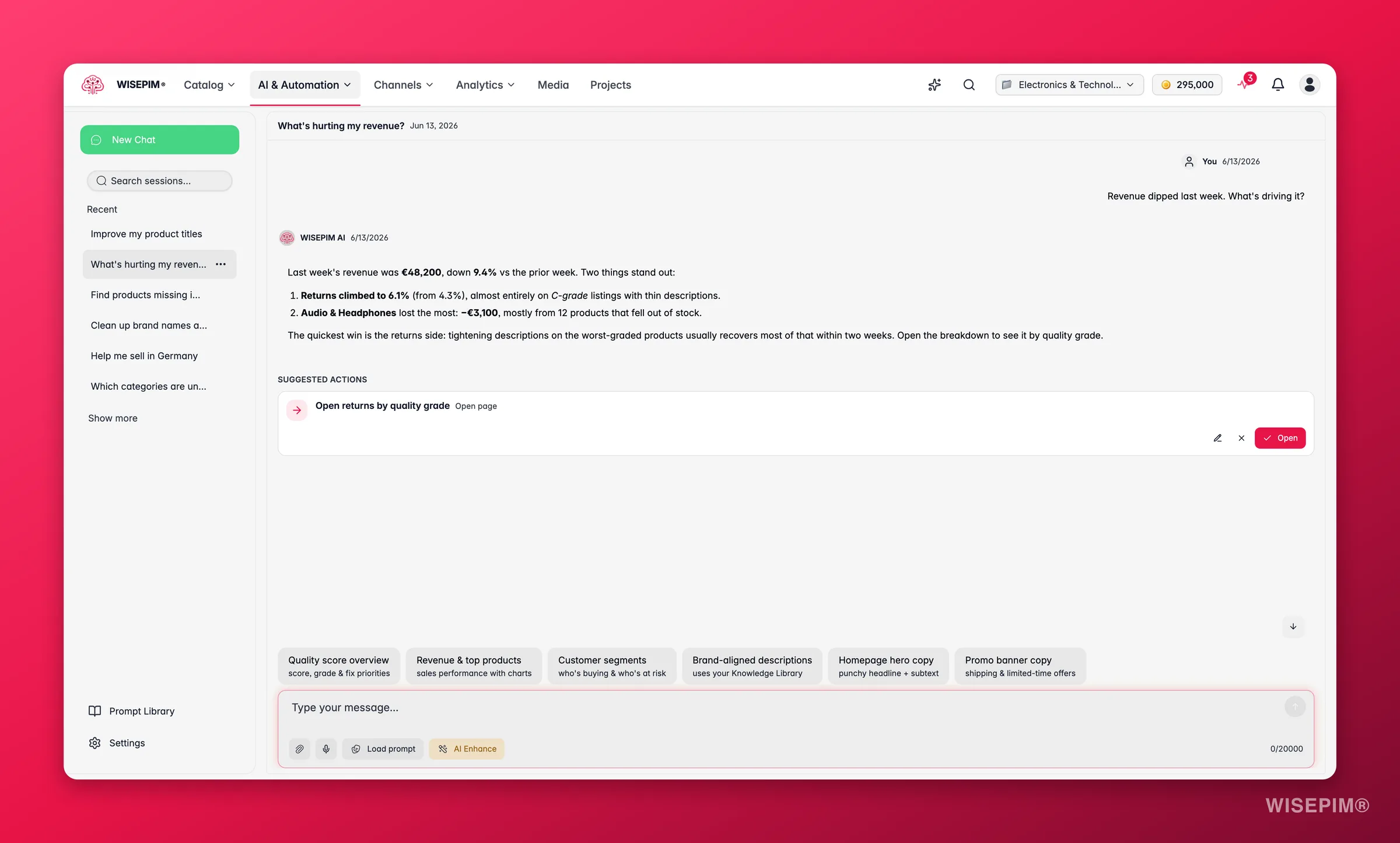The width and height of the screenshot is (1400, 843).
Task: Open the user profile avatar
Action: (1310, 85)
